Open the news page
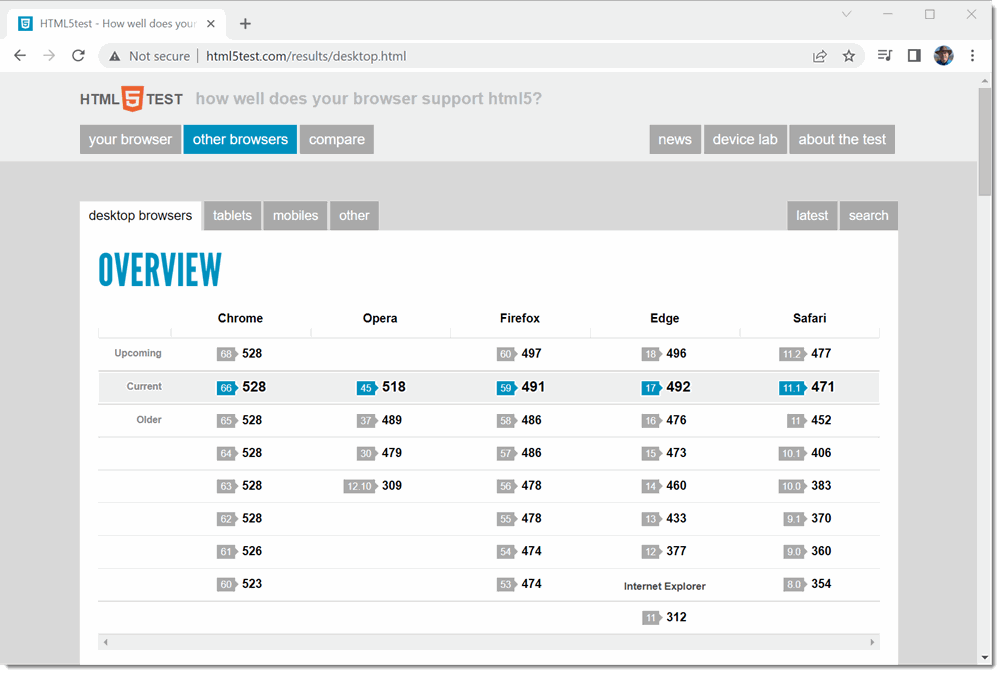This screenshot has width=1001, height=674. [675, 139]
